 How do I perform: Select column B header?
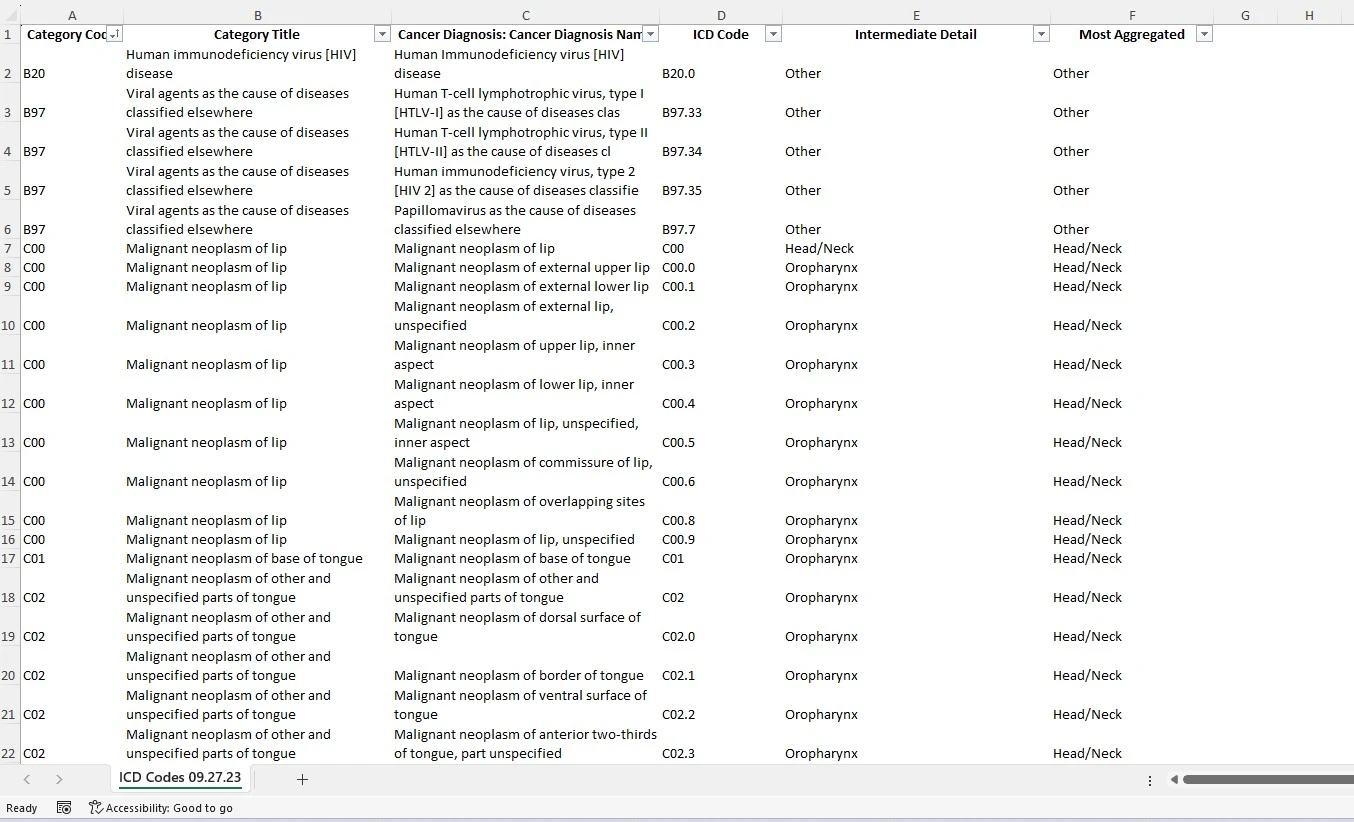click(257, 15)
